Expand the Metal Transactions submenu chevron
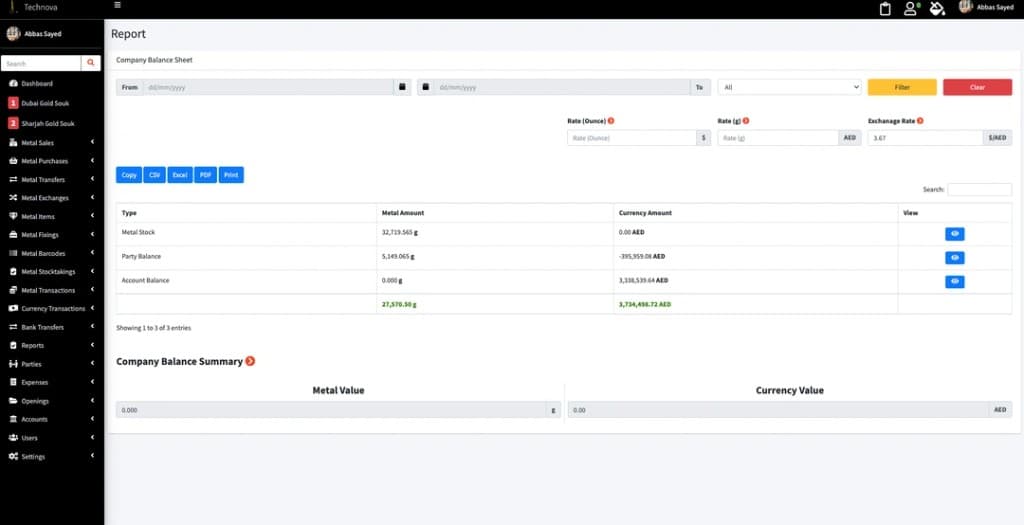This screenshot has height=525, width=1024. coord(92,290)
